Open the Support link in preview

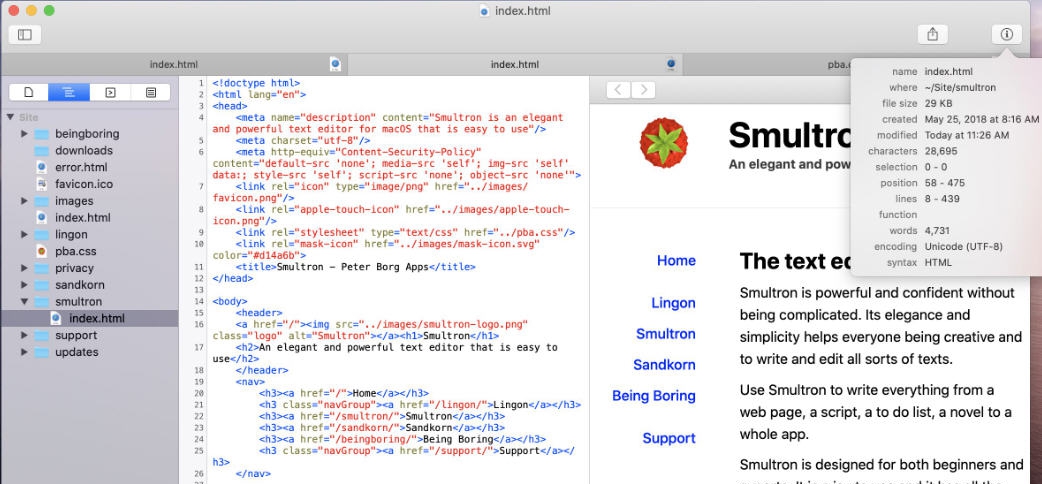[x=669, y=438]
